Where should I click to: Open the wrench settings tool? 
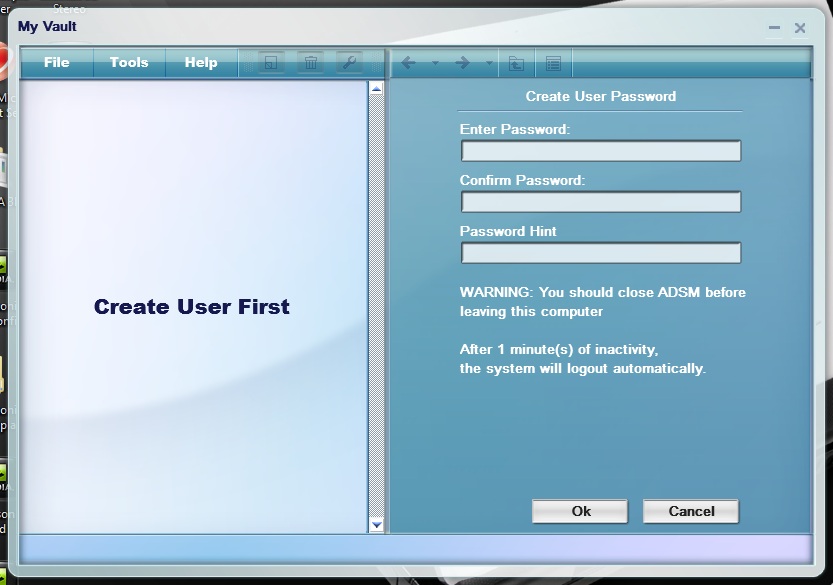349,63
